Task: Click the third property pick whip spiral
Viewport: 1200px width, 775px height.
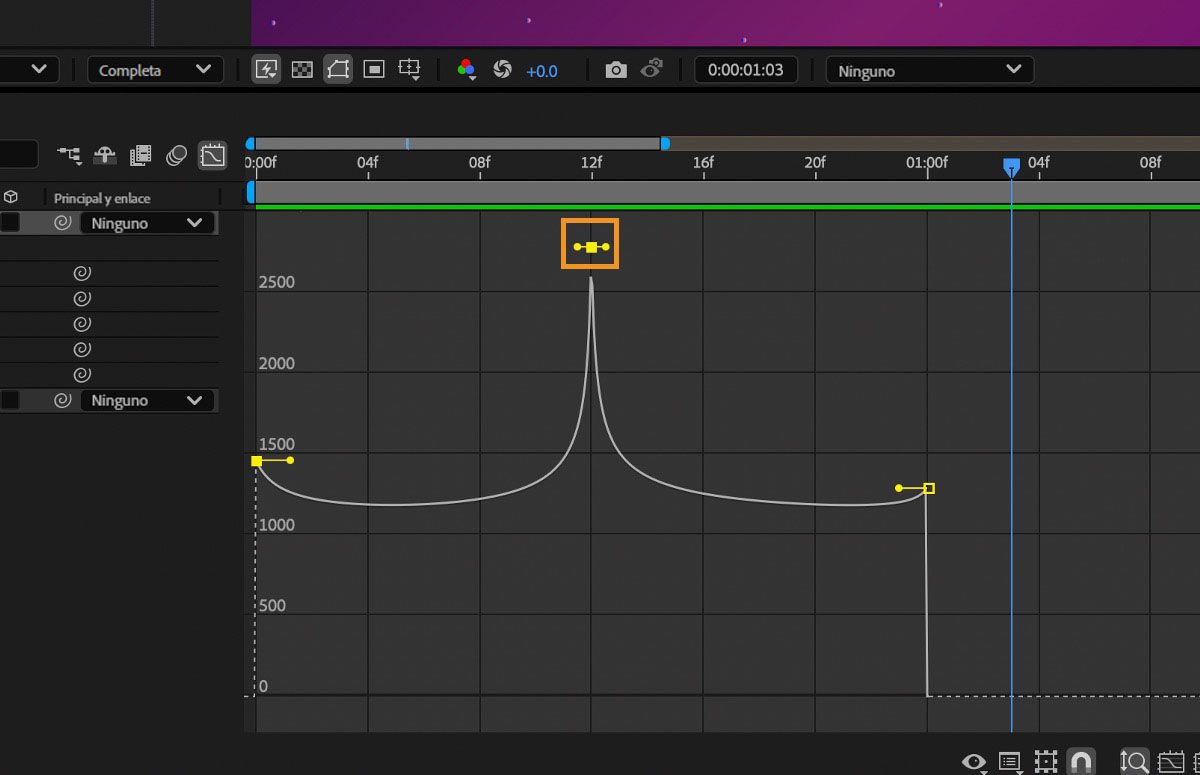Action: click(83, 324)
